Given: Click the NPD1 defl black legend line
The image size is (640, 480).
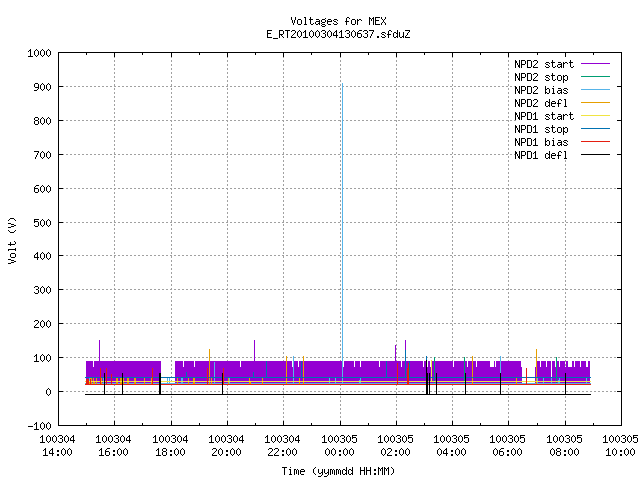Looking at the screenshot, I should point(595,155).
